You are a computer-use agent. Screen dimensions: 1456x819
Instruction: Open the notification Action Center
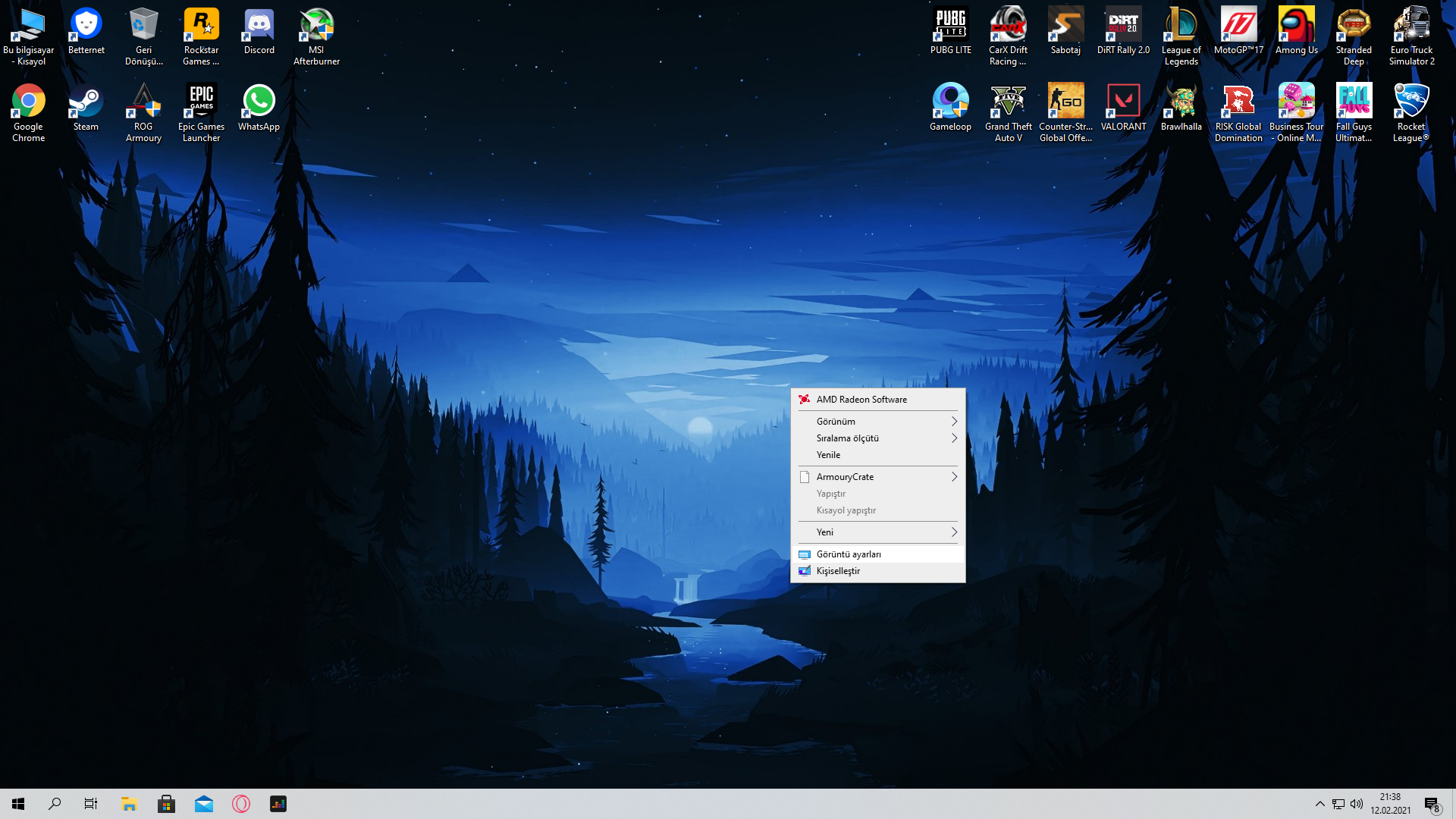point(1432,804)
